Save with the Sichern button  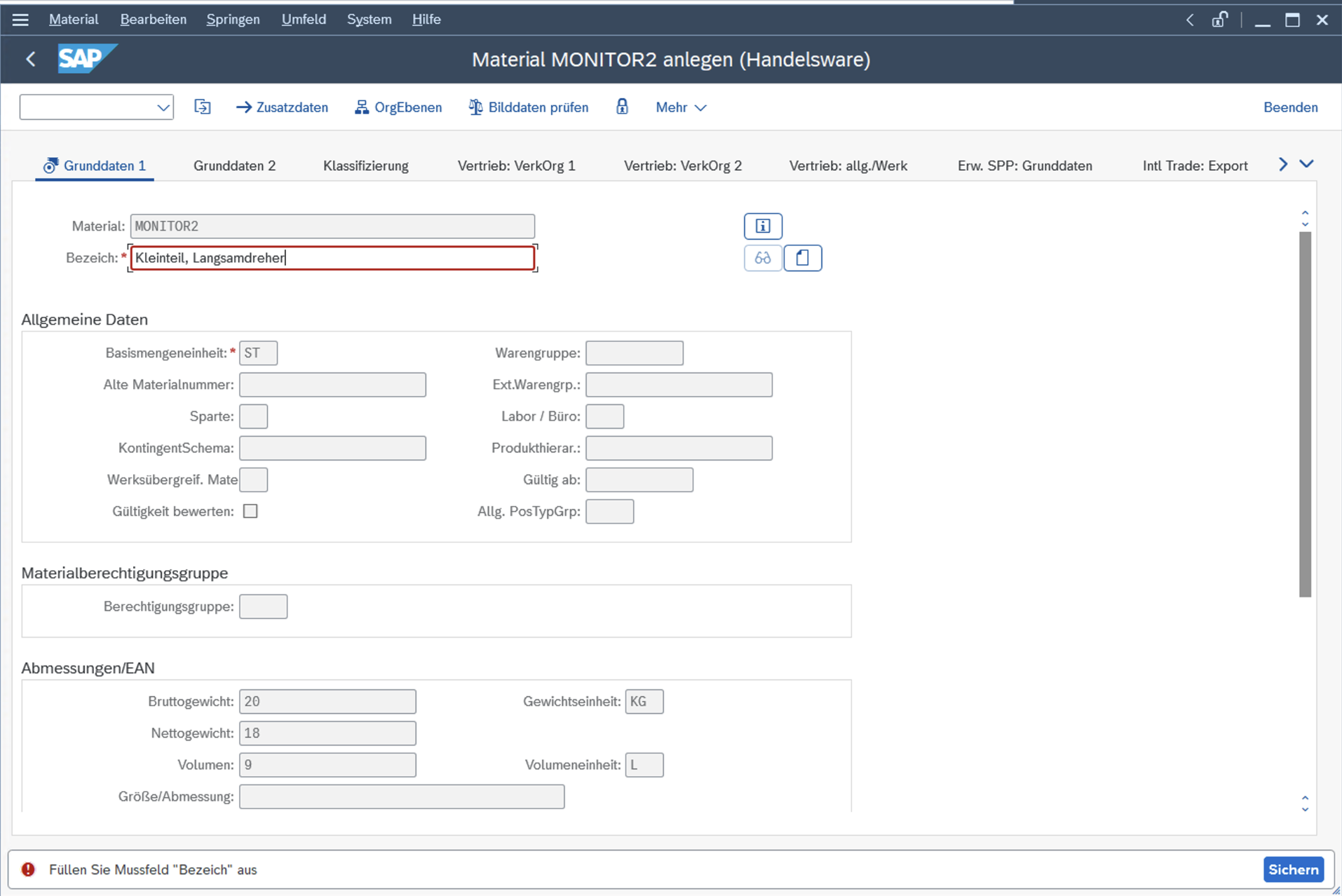tap(1294, 869)
